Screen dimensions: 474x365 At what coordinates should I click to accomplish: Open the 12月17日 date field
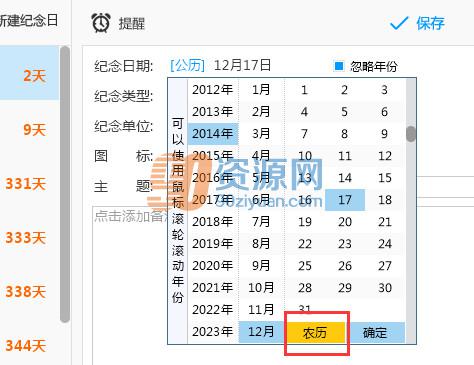(x=242, y=65)
